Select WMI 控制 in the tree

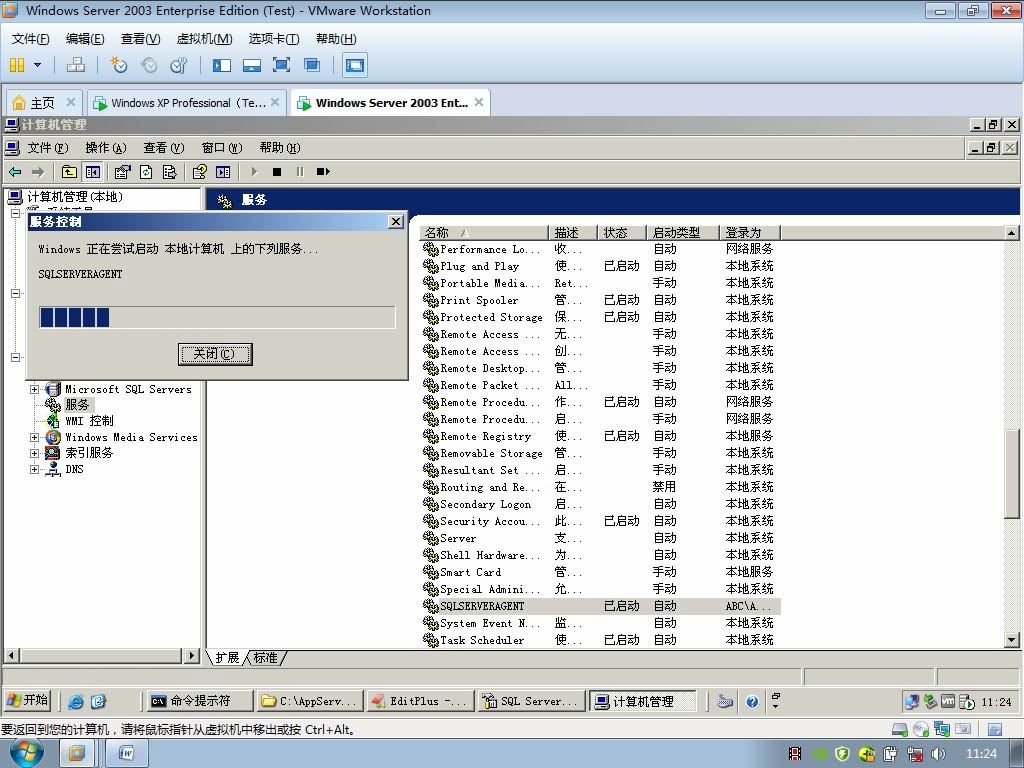pyautogui.click(x=89, y=421)
